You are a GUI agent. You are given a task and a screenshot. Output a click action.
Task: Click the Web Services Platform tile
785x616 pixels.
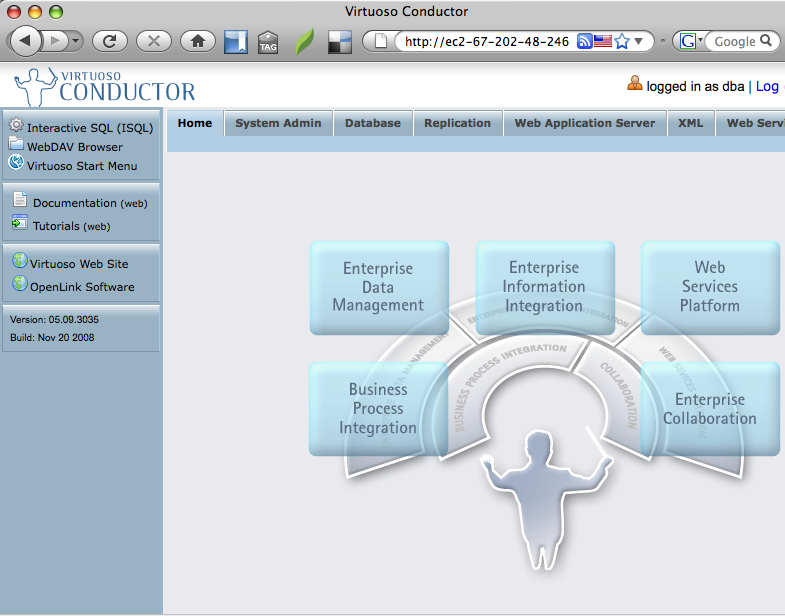coord(709,286)
